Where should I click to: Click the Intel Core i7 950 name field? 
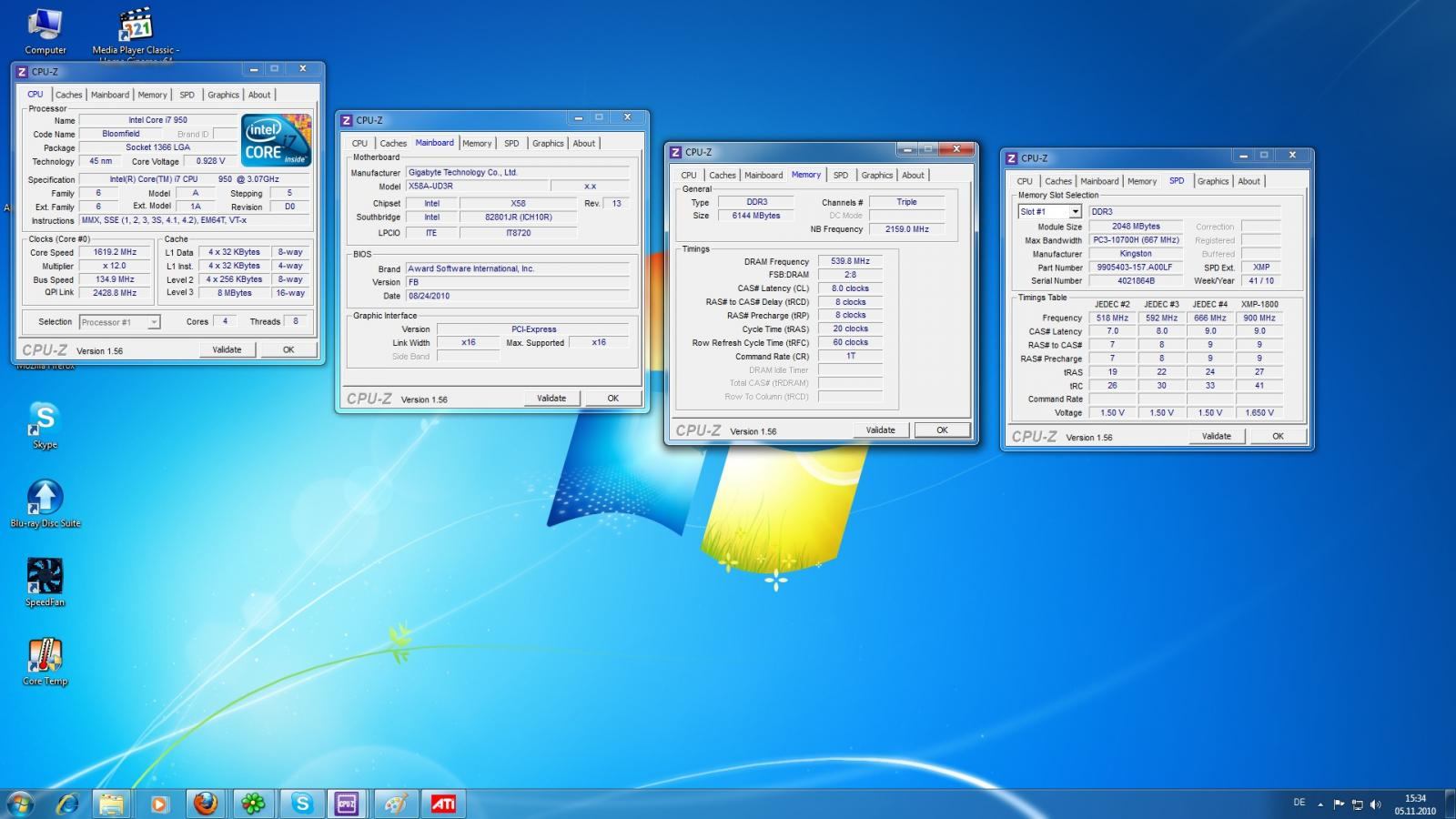pos(157,120)
